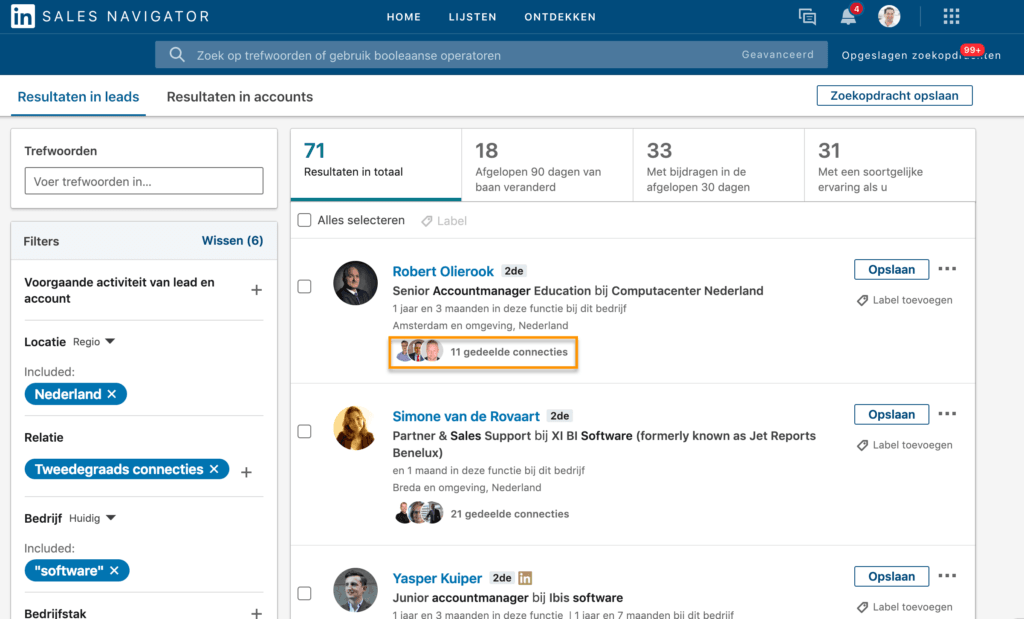Open the Locatie Regio dropdown

click(x=94, y=341)
